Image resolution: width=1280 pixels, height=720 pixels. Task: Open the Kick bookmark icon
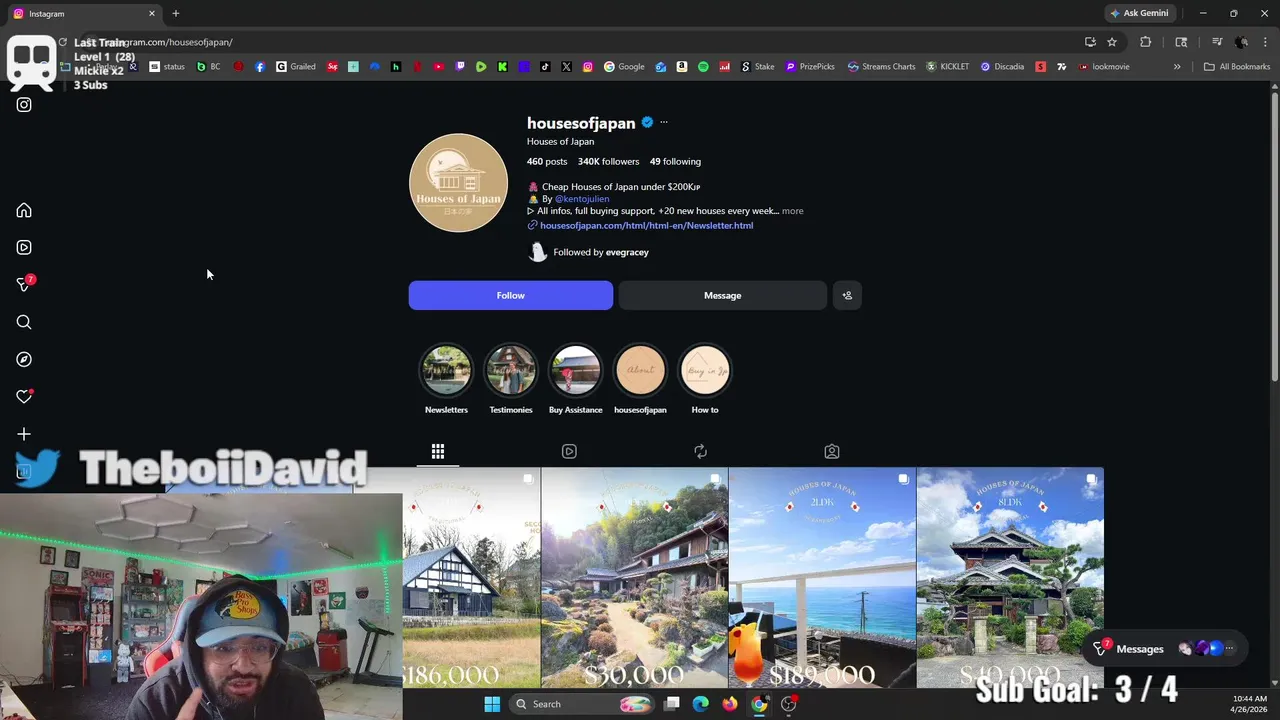502,67
